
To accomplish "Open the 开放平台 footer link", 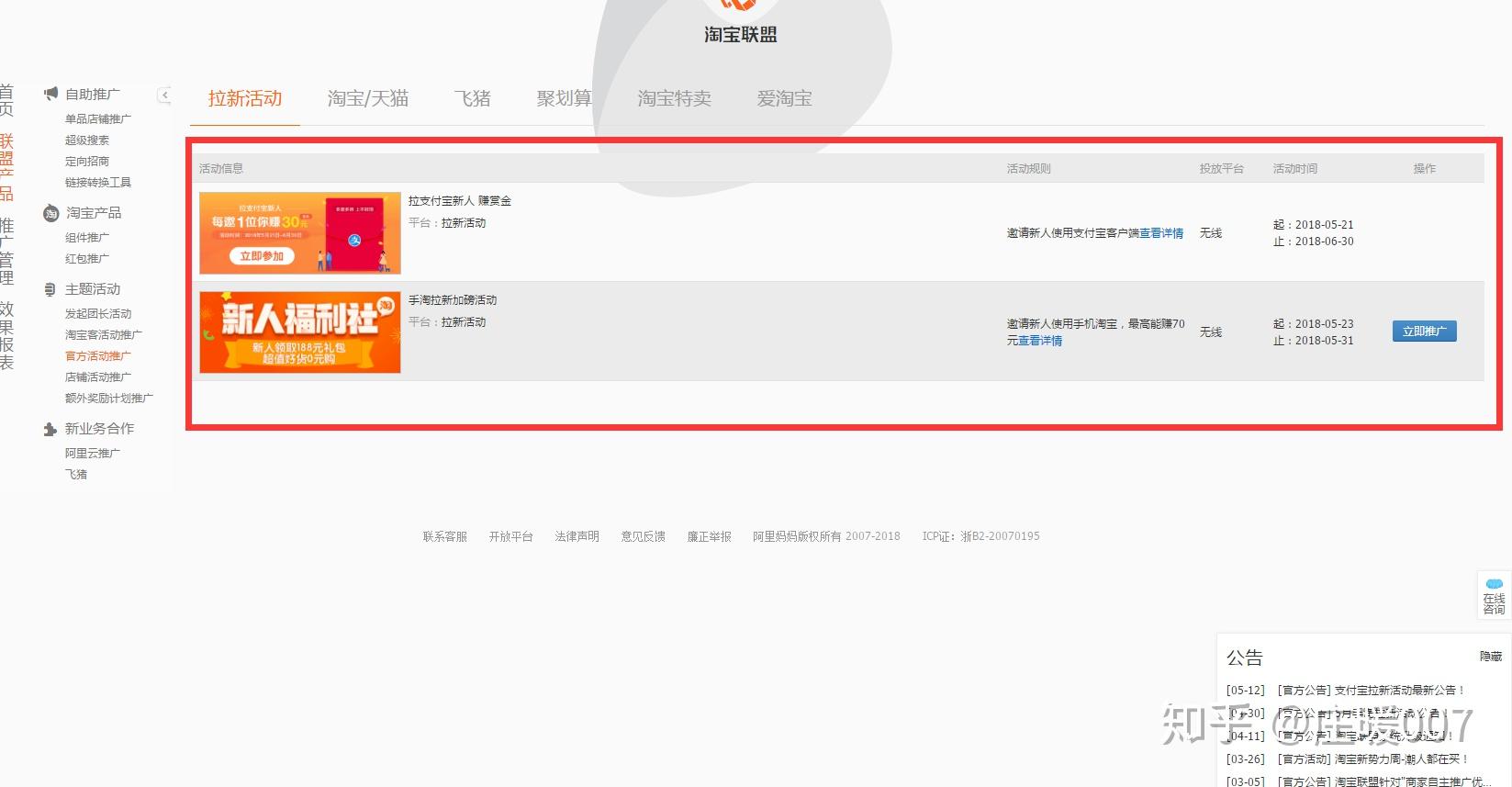I will pos(511,536).
